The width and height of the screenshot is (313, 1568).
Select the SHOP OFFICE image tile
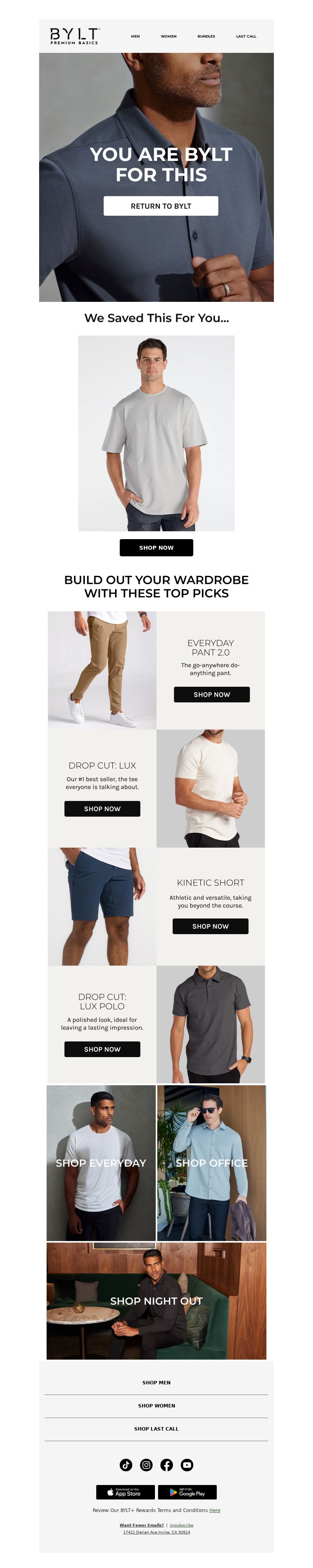point(212,1163)
